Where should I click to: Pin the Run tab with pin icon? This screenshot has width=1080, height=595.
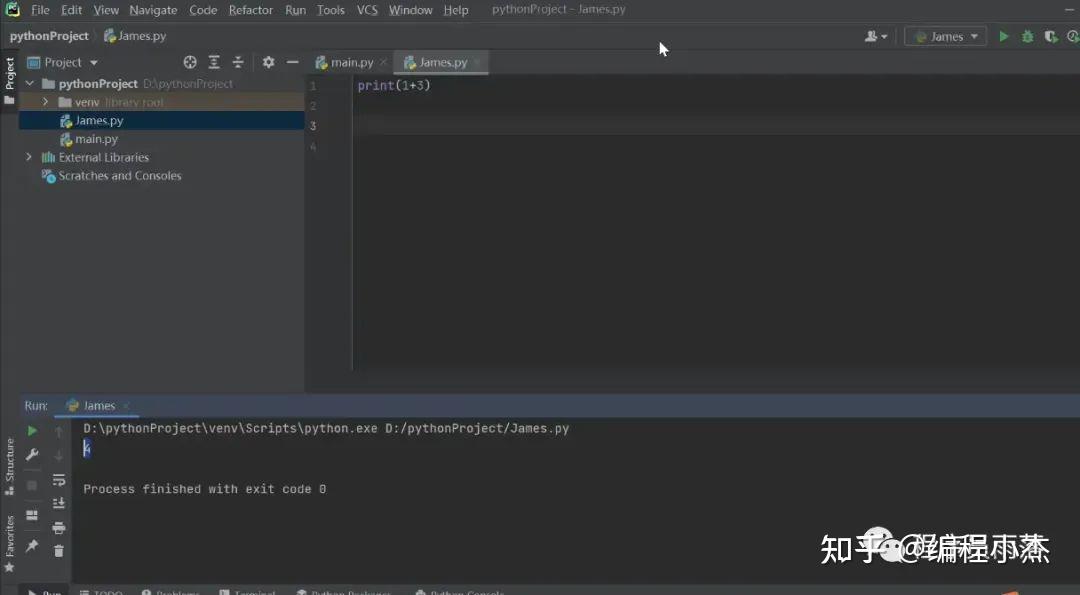(31, 547)
